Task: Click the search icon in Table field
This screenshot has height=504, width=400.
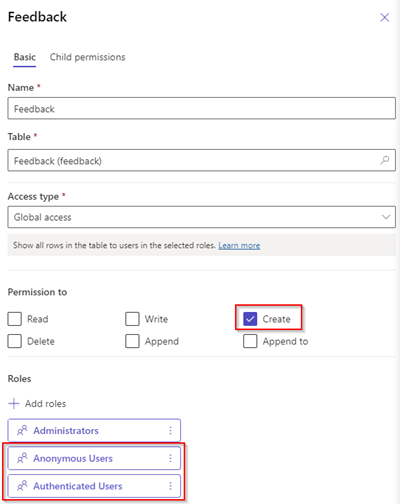Action: [x=385, y=160]
